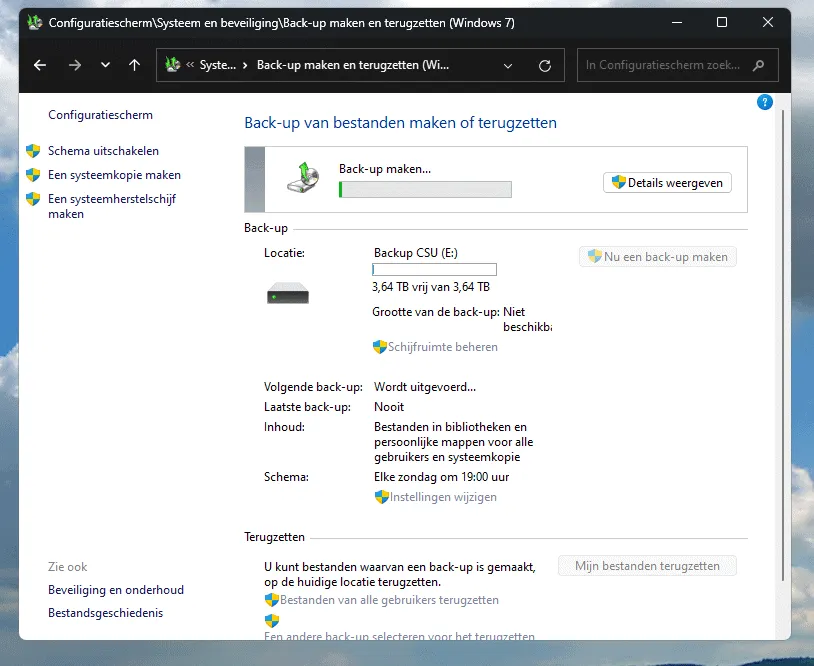Expand hidden breadcrumb path chevrons
This screenshot has height=666, width=814.
click(190, 66)
